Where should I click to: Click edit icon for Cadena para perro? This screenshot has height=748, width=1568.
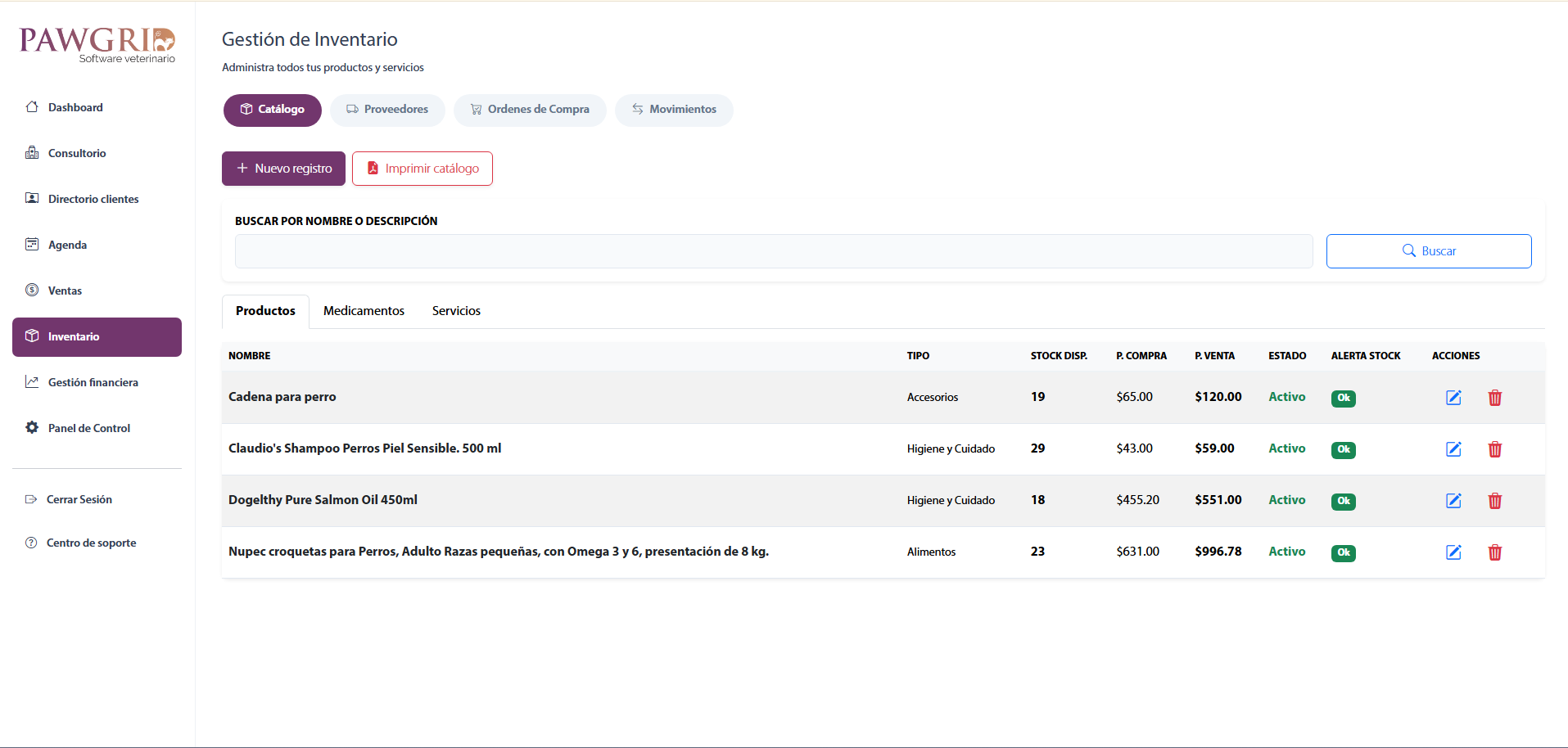[1453, 398]
